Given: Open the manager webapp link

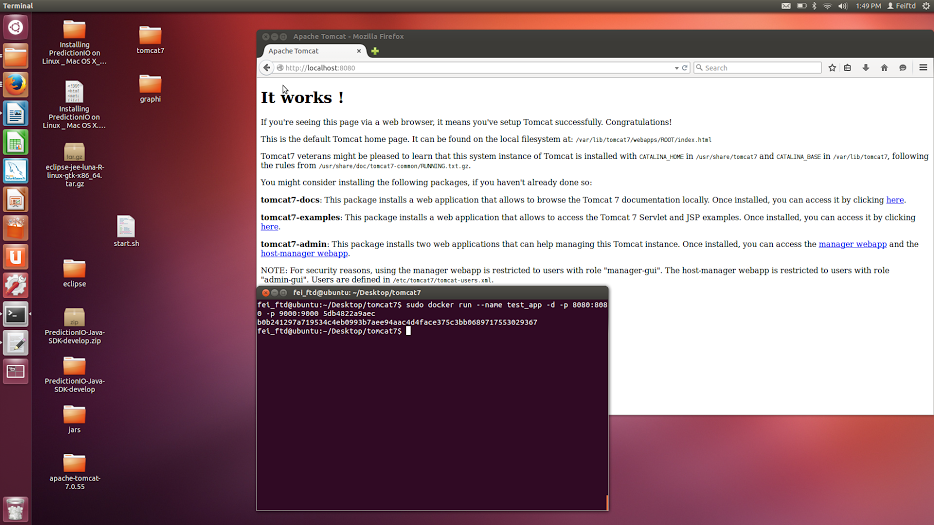Looking at the screenshot, I should coord(852,244).
